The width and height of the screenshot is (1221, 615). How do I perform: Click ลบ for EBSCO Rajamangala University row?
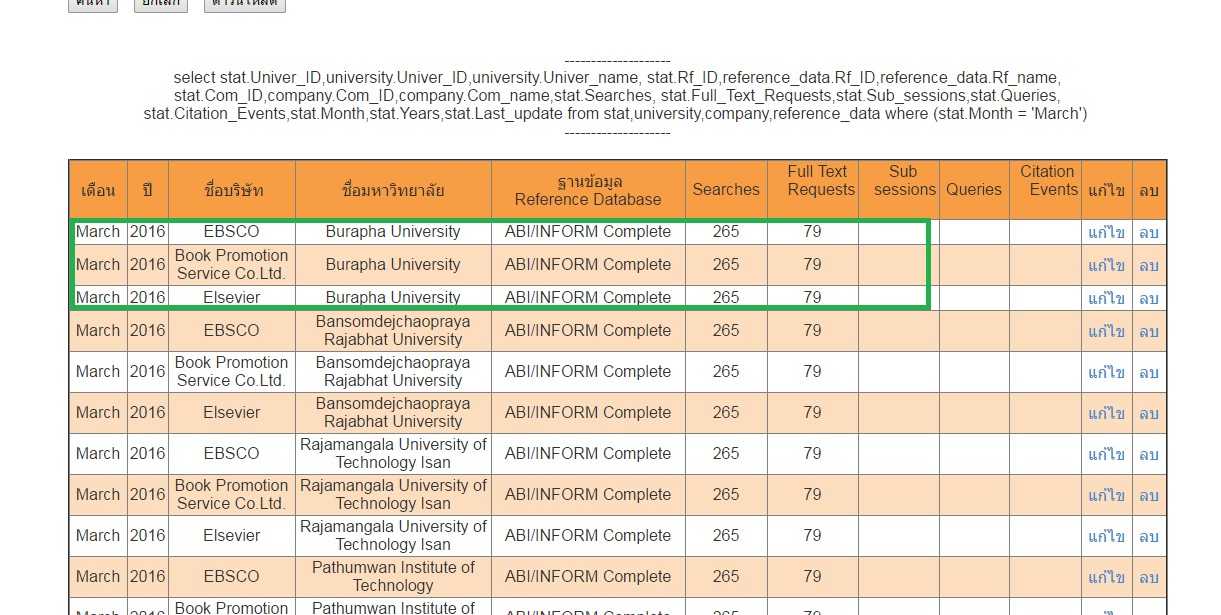click(1149, 454)
